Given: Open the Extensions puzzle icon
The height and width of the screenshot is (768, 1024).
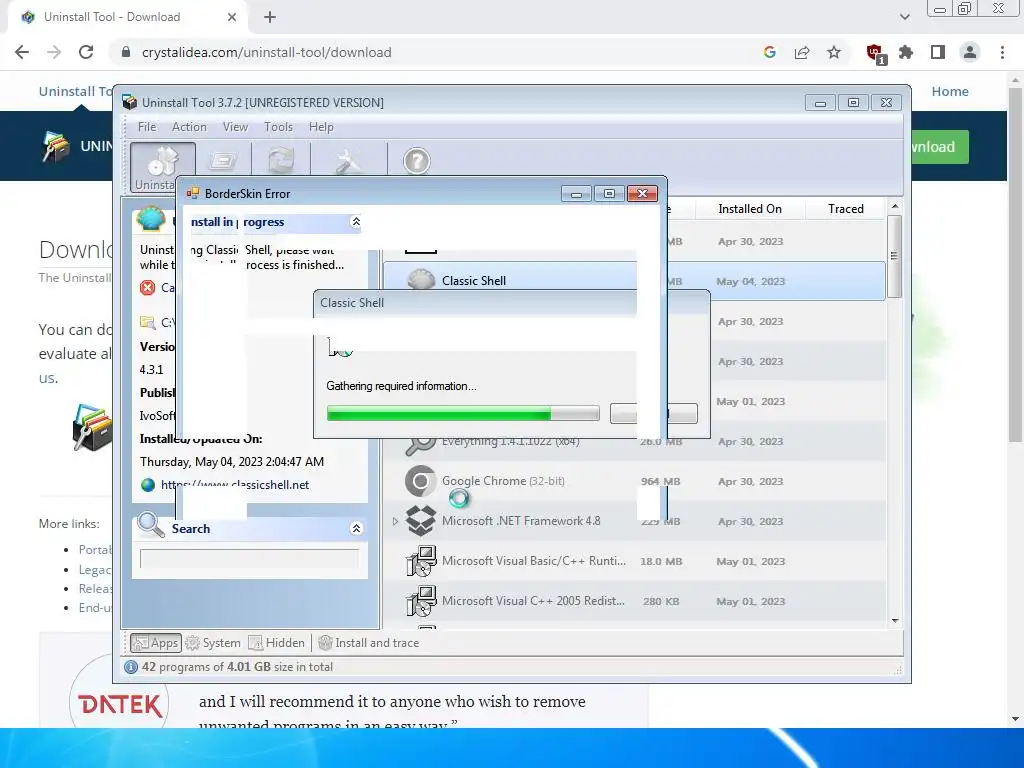Looking at the screenshot, I should click(x=906, y=52).
